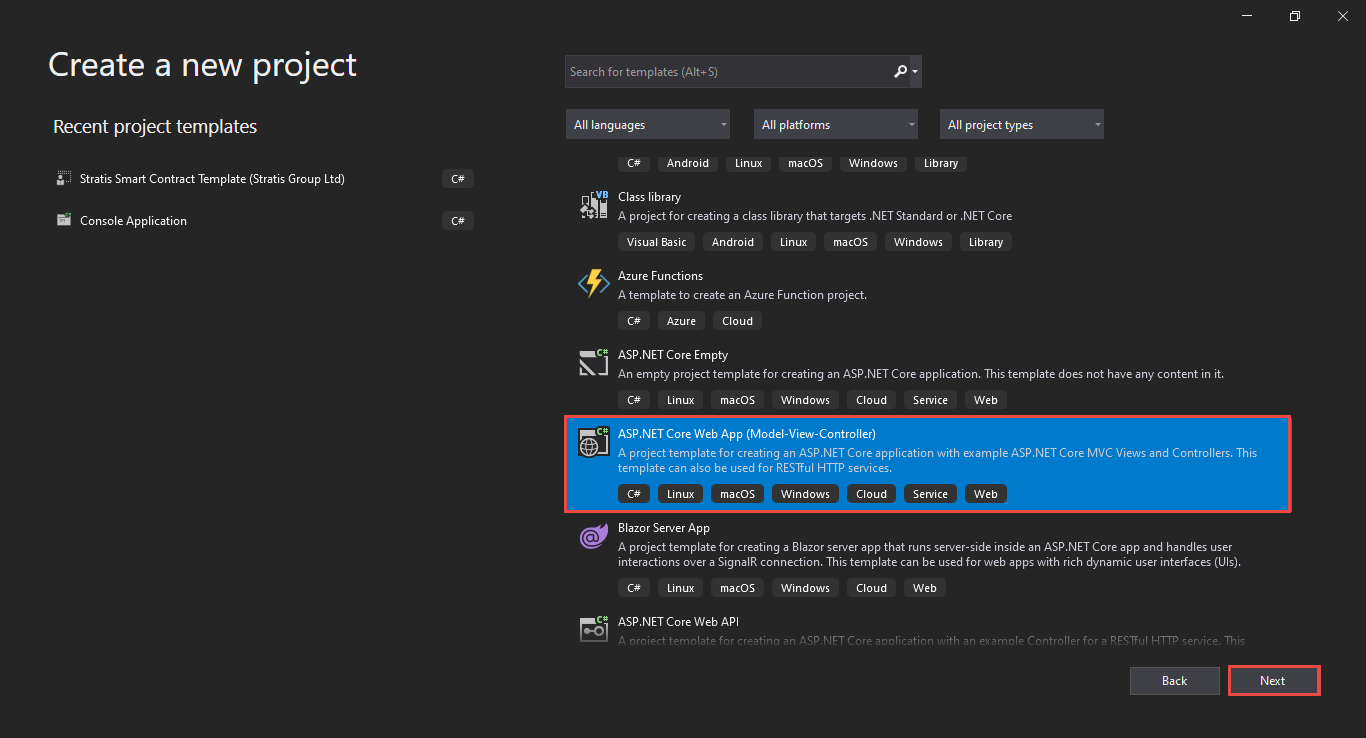
Task: Click the ASP.NET Core Empty icon
Action: 594,362
